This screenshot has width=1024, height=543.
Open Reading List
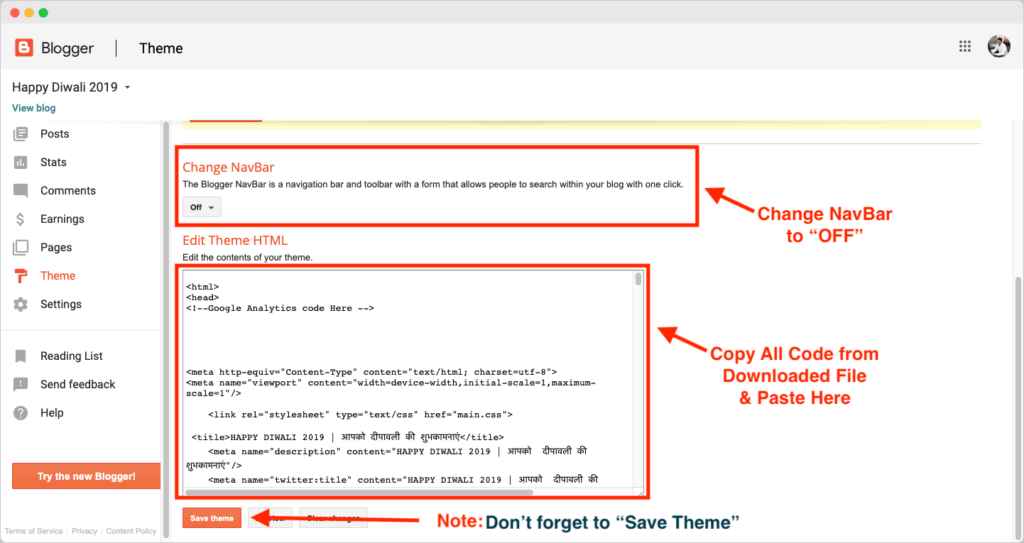tap(72, 356)
